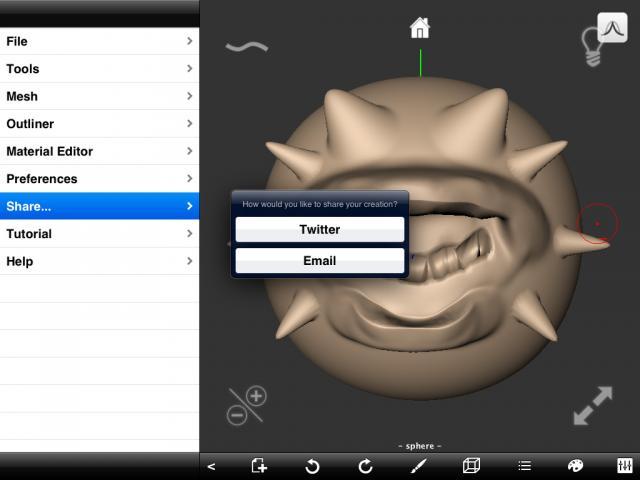Image resolution: width=640 pixels, height=480 pixels.
Task: Open the mixer sliders settings icon
Action: click(624, 466)
